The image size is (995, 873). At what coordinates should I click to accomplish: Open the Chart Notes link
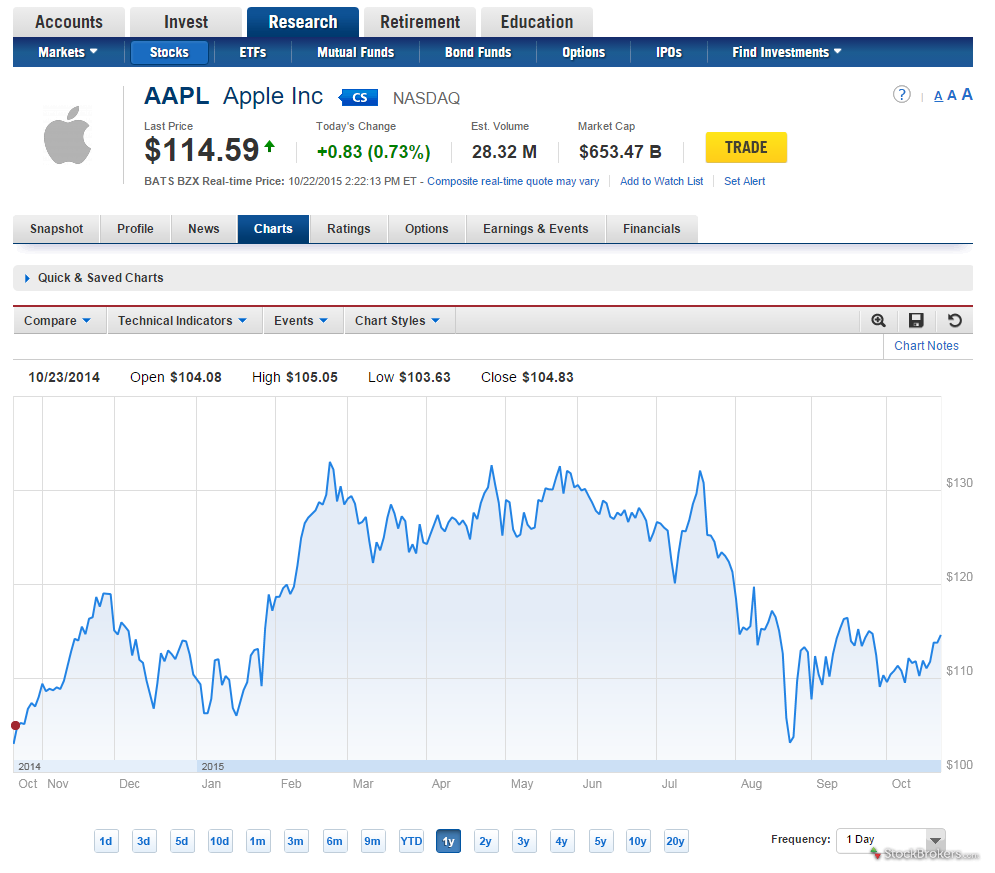[x=926, y=346]
